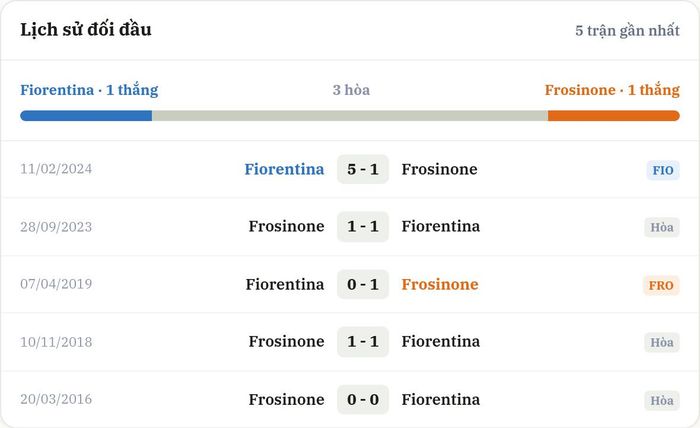The height and width of the screenshot is (428, 700).
Task: Click the orange Frosinone winner name
Action: (x=440, y=284)
